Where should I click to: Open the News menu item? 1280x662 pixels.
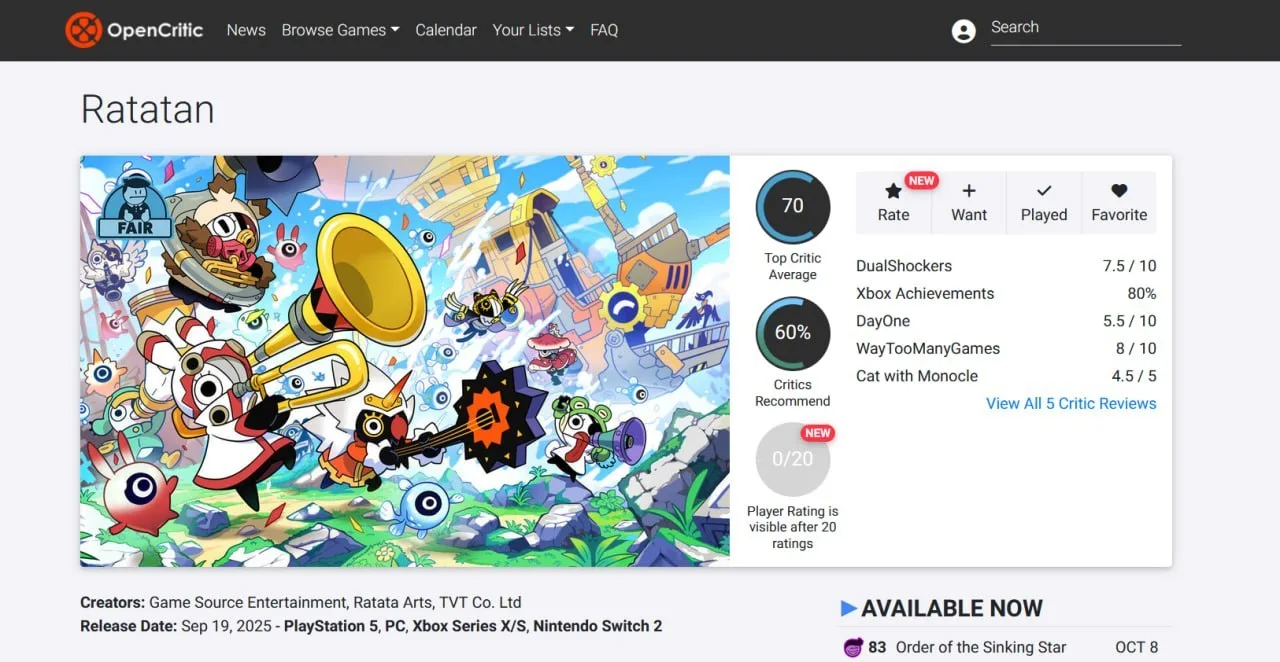click(x=246, y=30)
